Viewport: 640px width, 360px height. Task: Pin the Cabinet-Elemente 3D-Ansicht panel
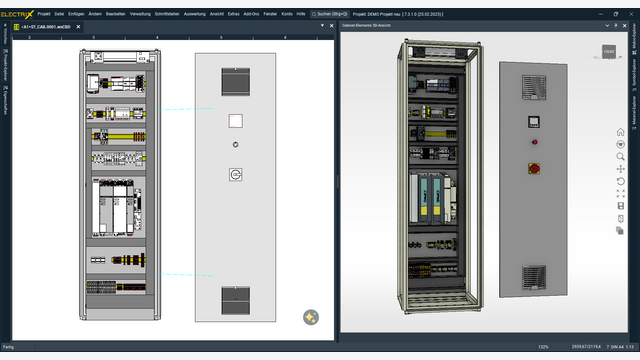tap(616, 25)
